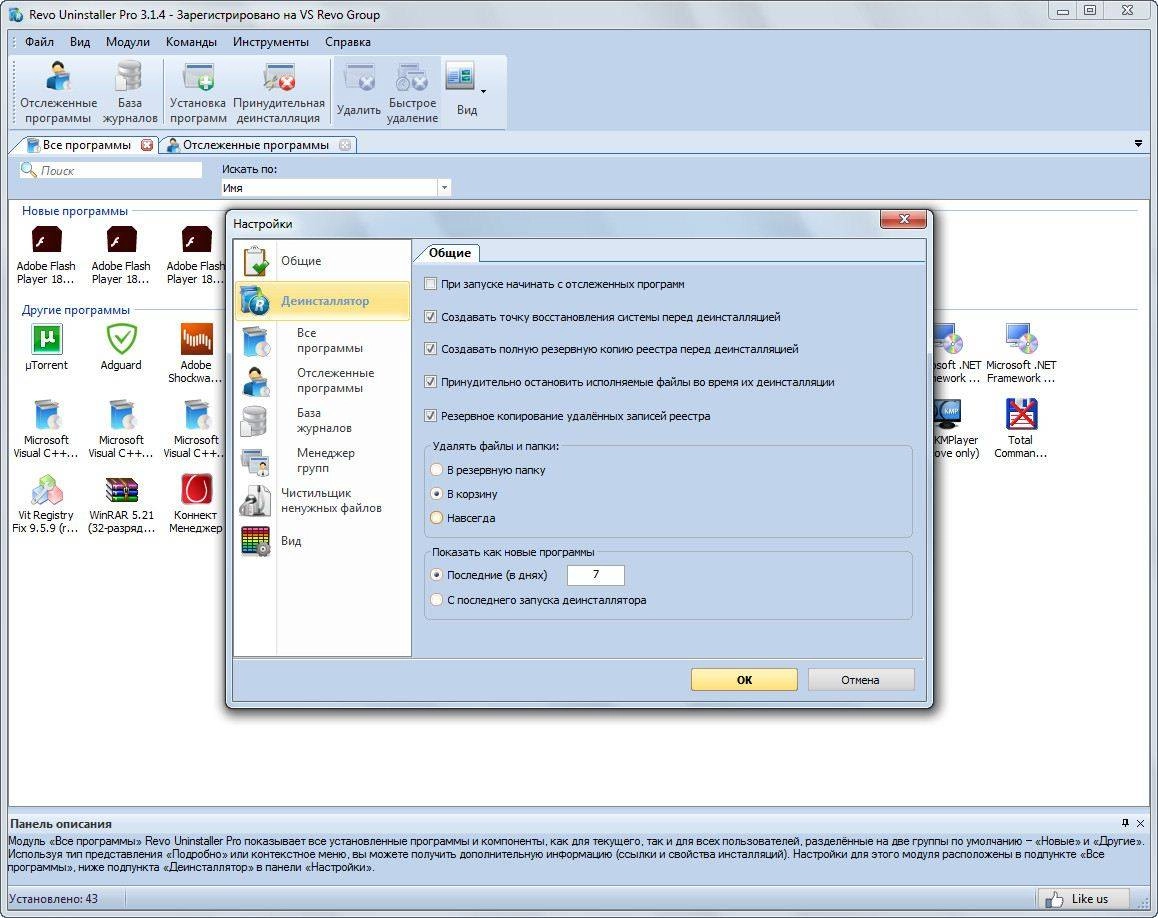Click the Поиск search field
Screen dimensions: 1158x918
[111, 171]
